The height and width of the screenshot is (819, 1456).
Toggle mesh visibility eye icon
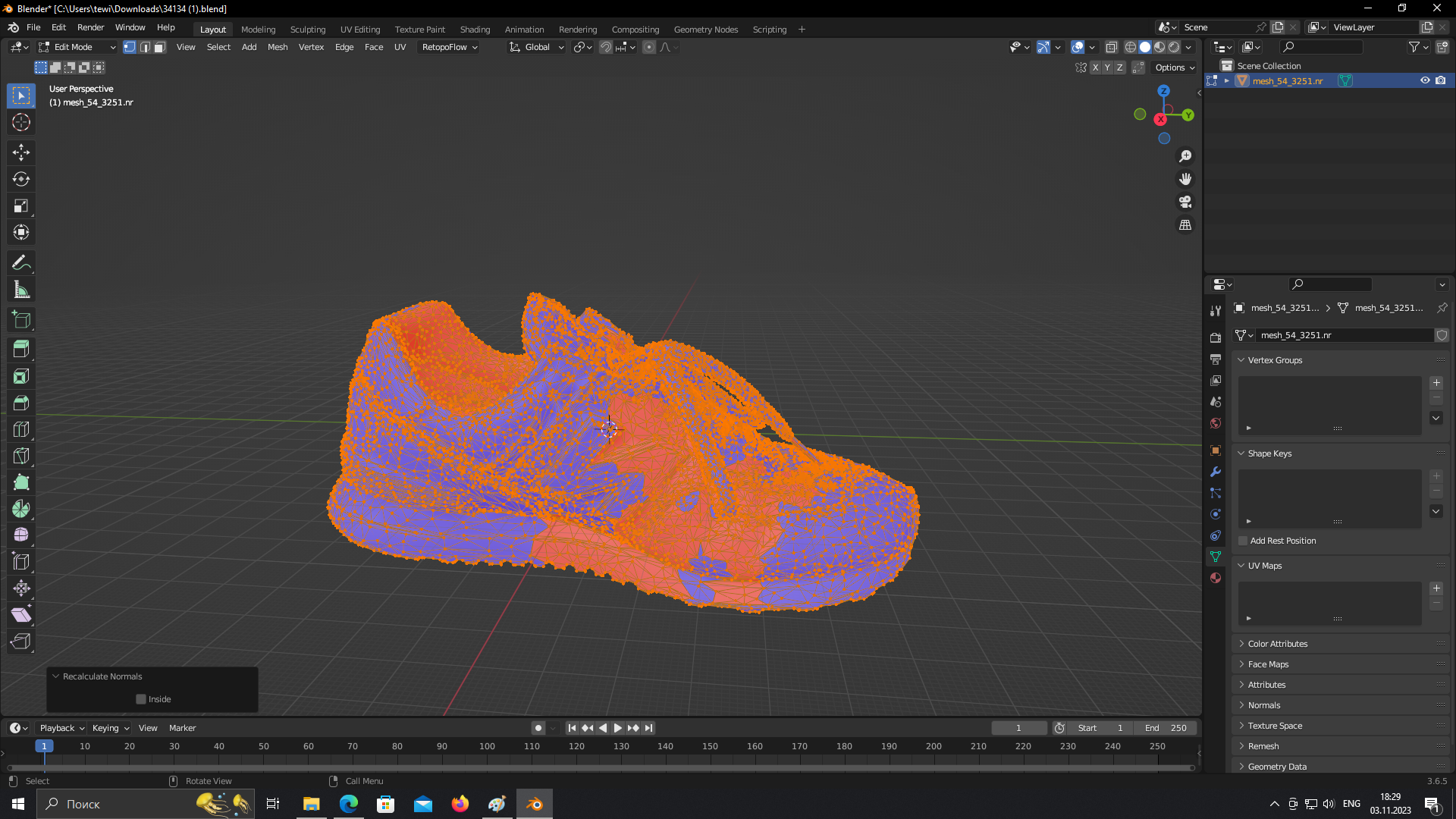pyautogui.click(x=1425, y=80)
